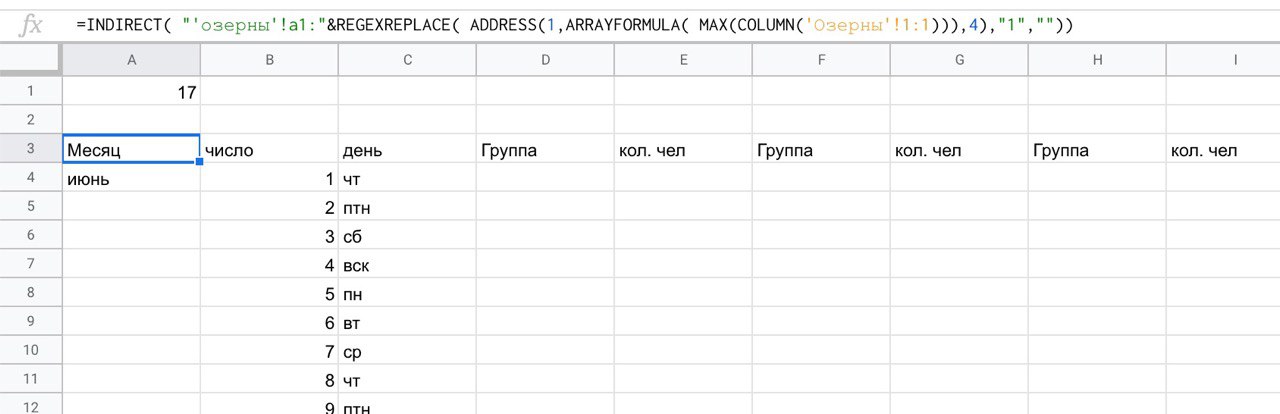
Task: Click 'Группа' cell in column D
Action: click(x=545, y=149)
